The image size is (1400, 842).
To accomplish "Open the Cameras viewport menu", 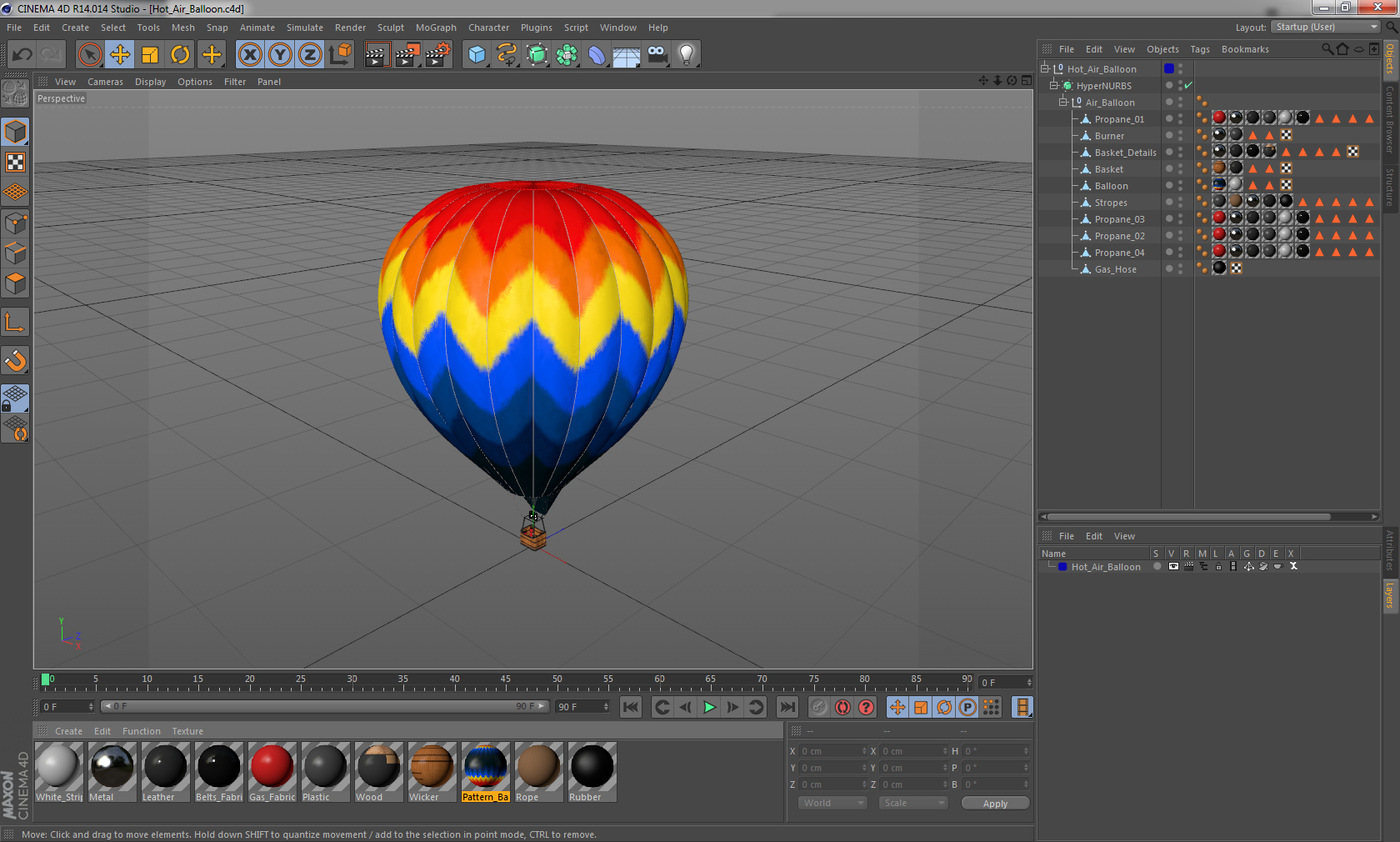I will coord(105,82).
